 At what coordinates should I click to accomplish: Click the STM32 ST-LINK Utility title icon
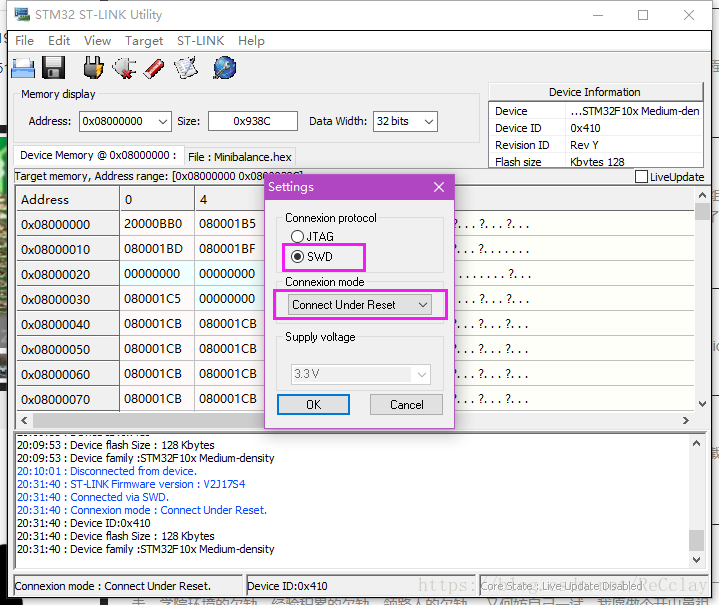click(22, 14)
